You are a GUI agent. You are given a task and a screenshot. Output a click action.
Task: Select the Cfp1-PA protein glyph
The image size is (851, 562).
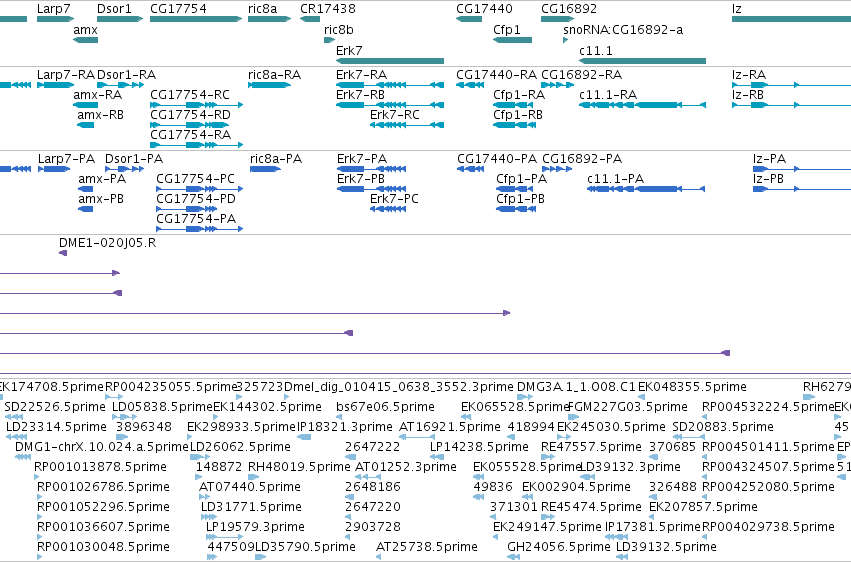515,189
